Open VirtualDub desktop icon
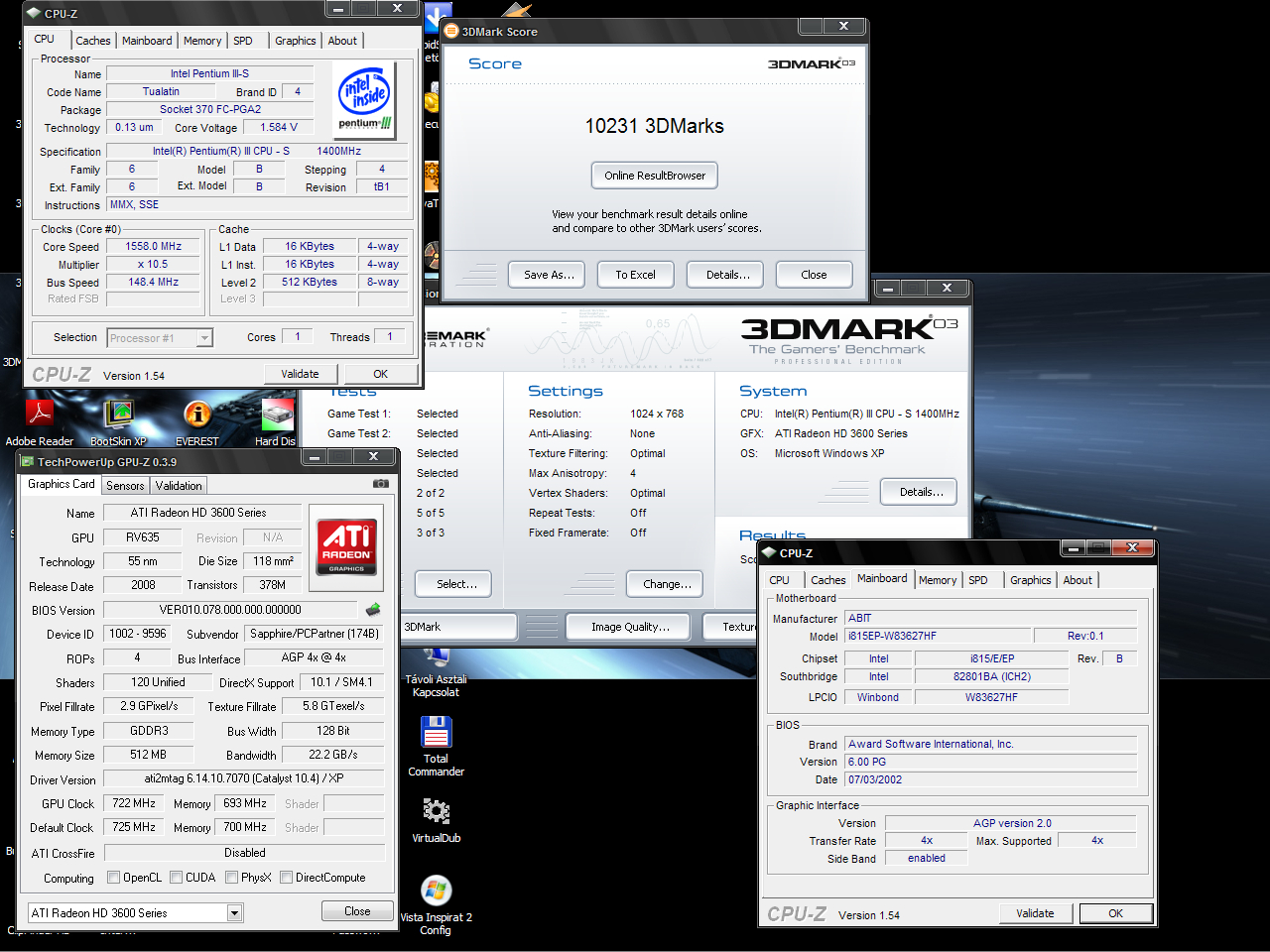Screen dimensions: 1270x952 [x=437, y=820]
